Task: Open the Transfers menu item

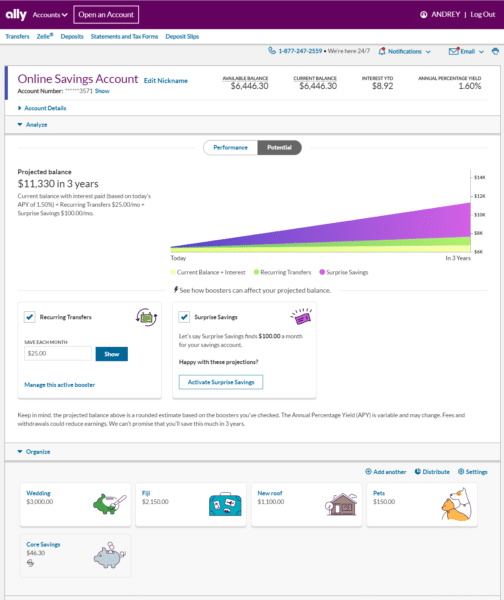Action: click(x=17, y=36)
